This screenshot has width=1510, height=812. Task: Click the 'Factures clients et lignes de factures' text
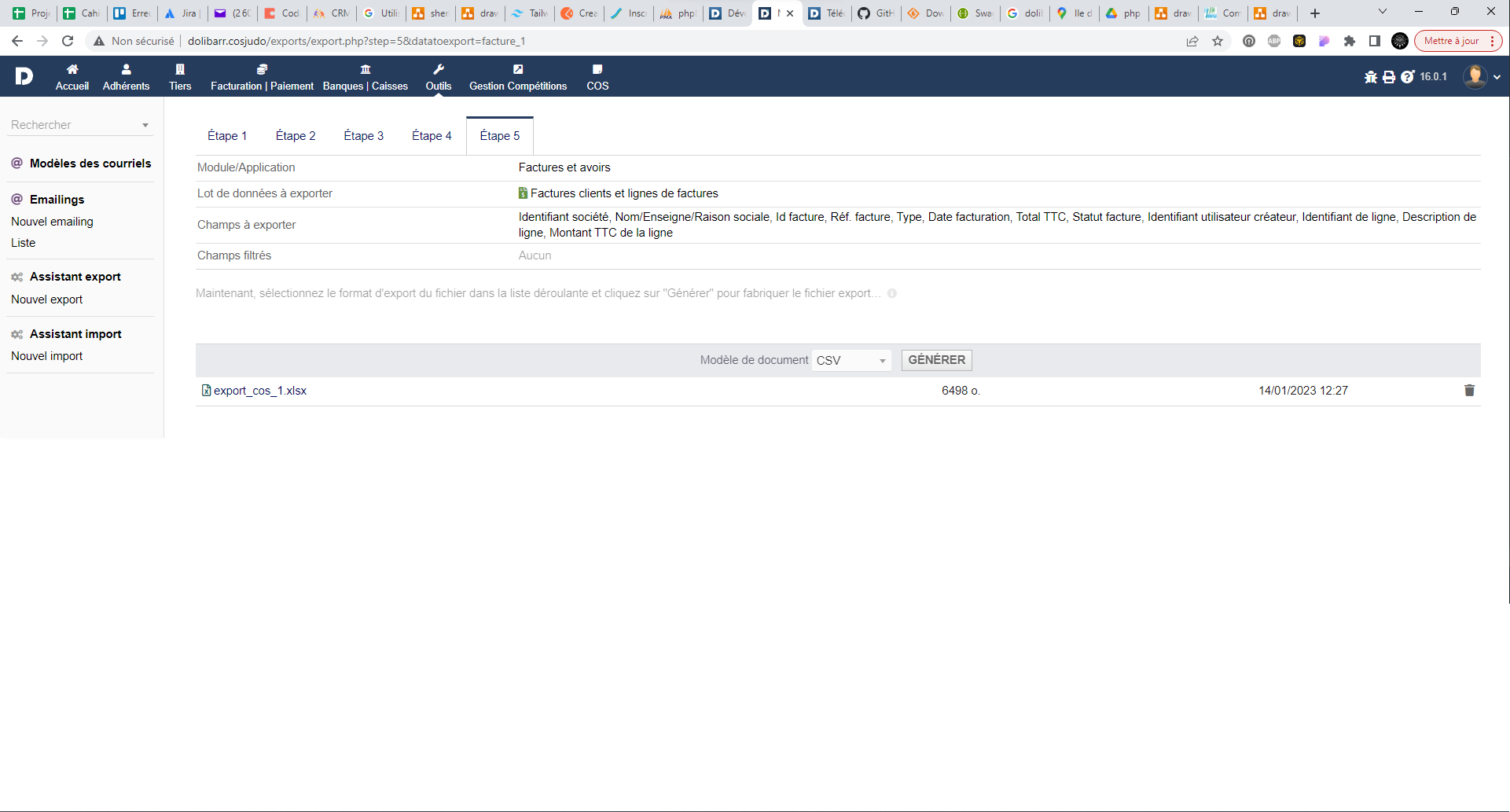click(x=624, y=193)
